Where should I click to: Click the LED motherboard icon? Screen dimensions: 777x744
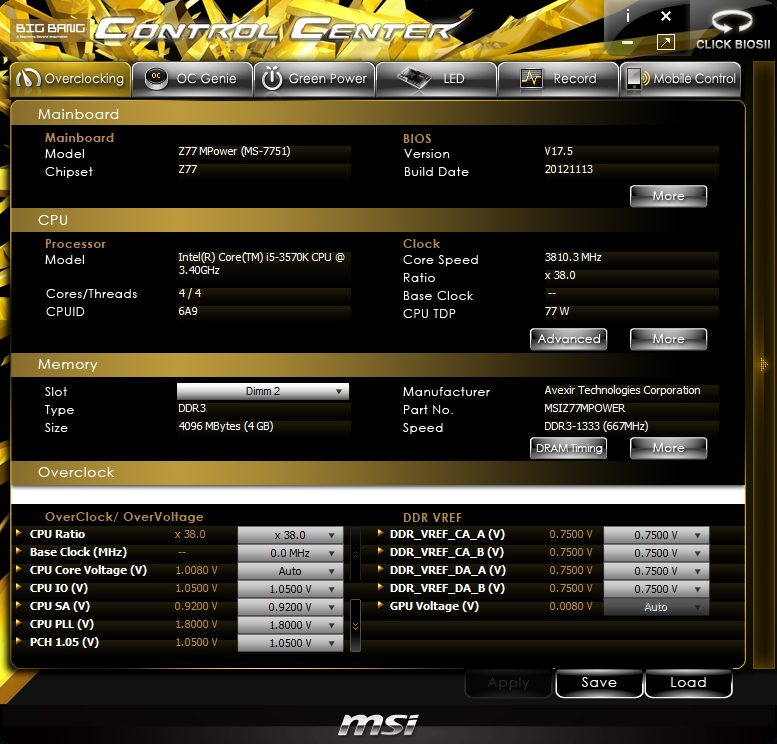click(414, 78)
